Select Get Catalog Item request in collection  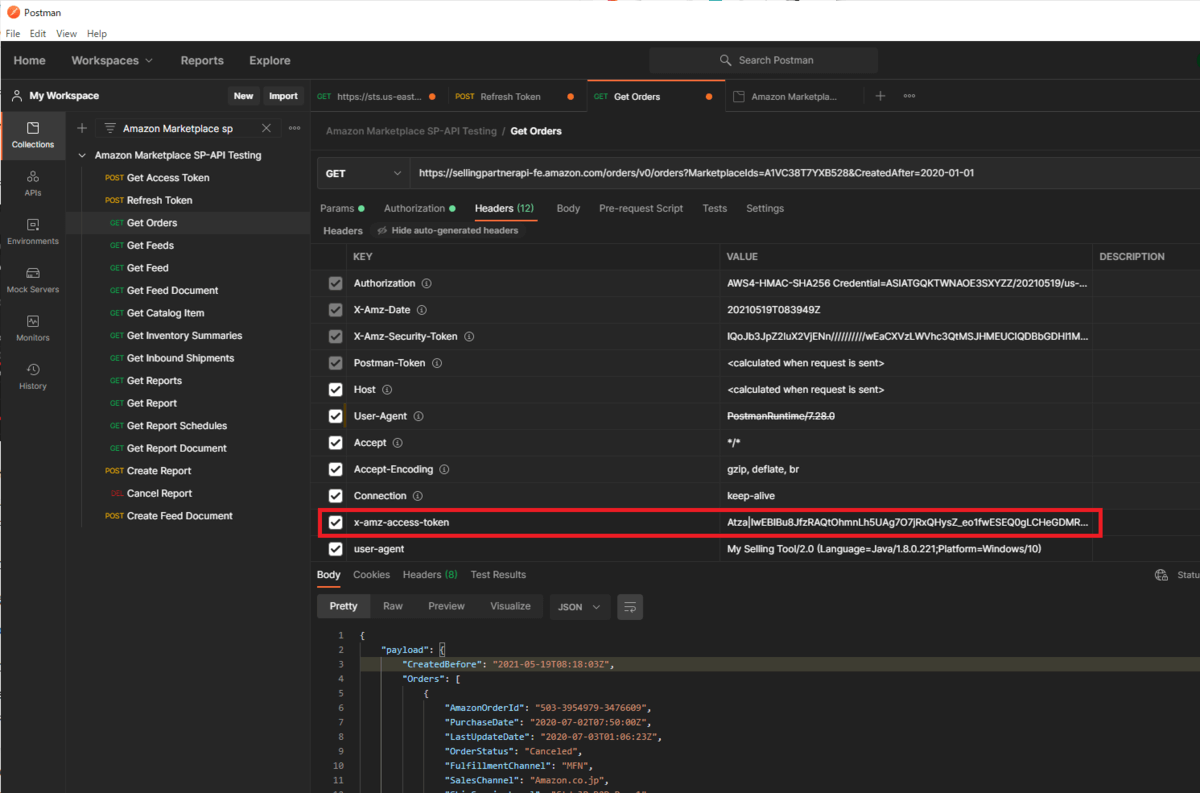pos(165,313)
